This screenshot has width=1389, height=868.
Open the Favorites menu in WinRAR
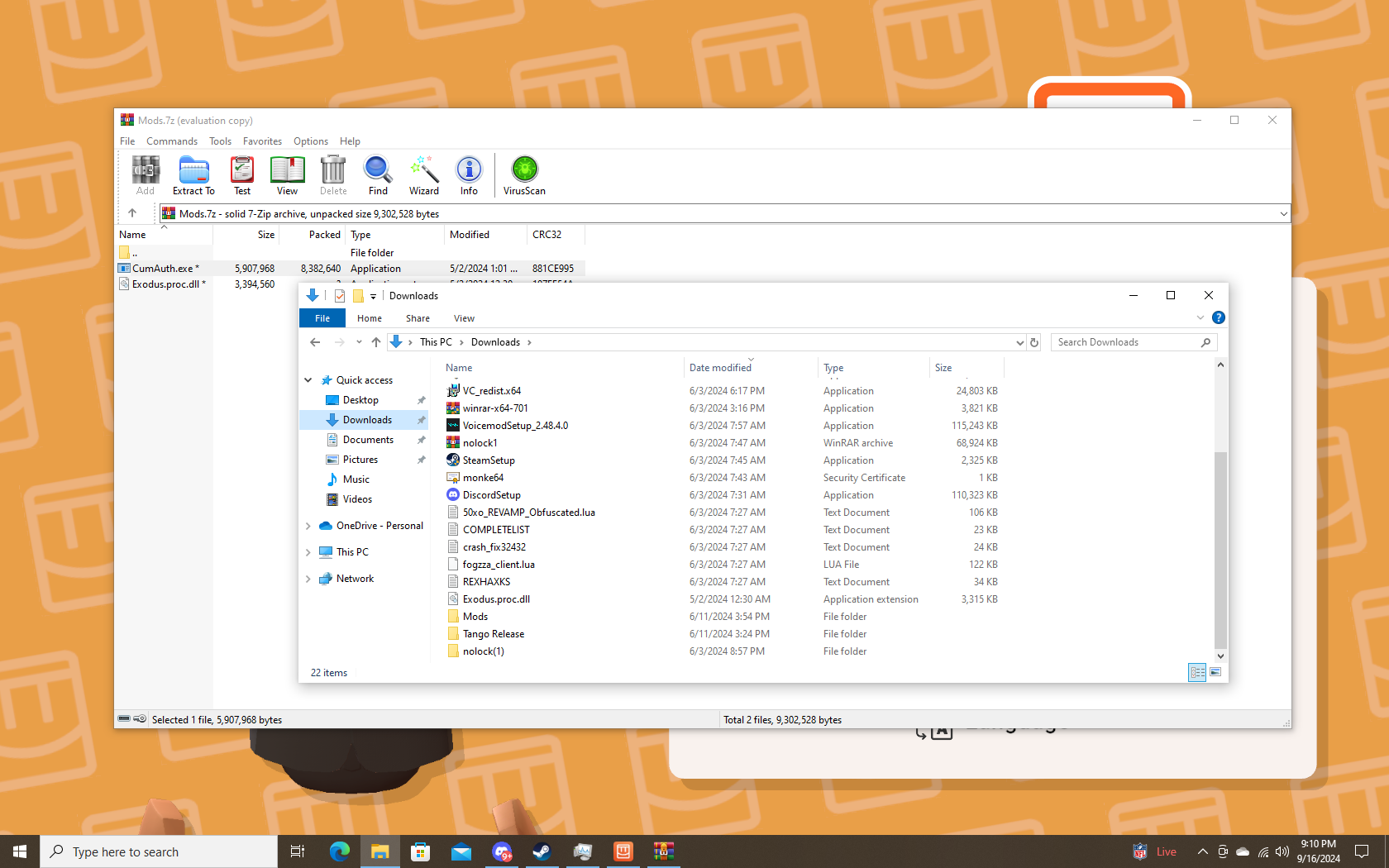[262, 141]
